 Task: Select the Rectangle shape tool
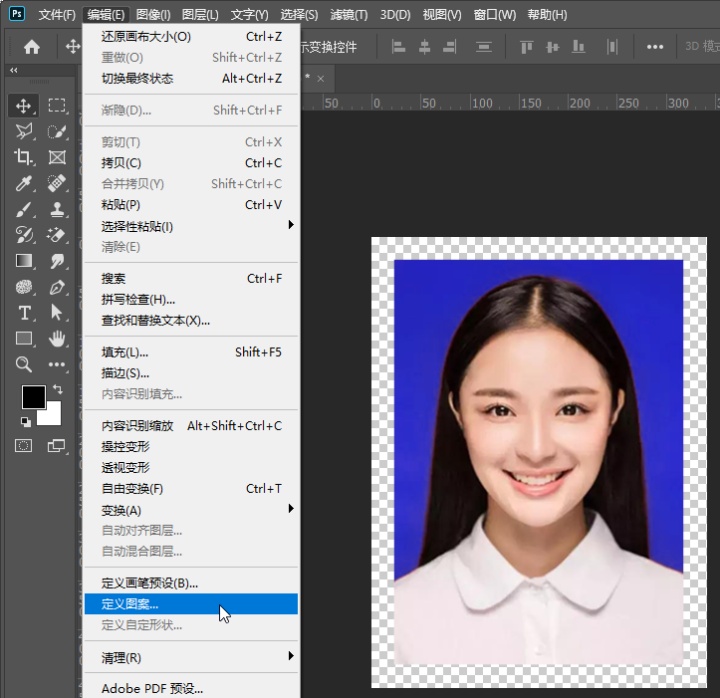23,339
